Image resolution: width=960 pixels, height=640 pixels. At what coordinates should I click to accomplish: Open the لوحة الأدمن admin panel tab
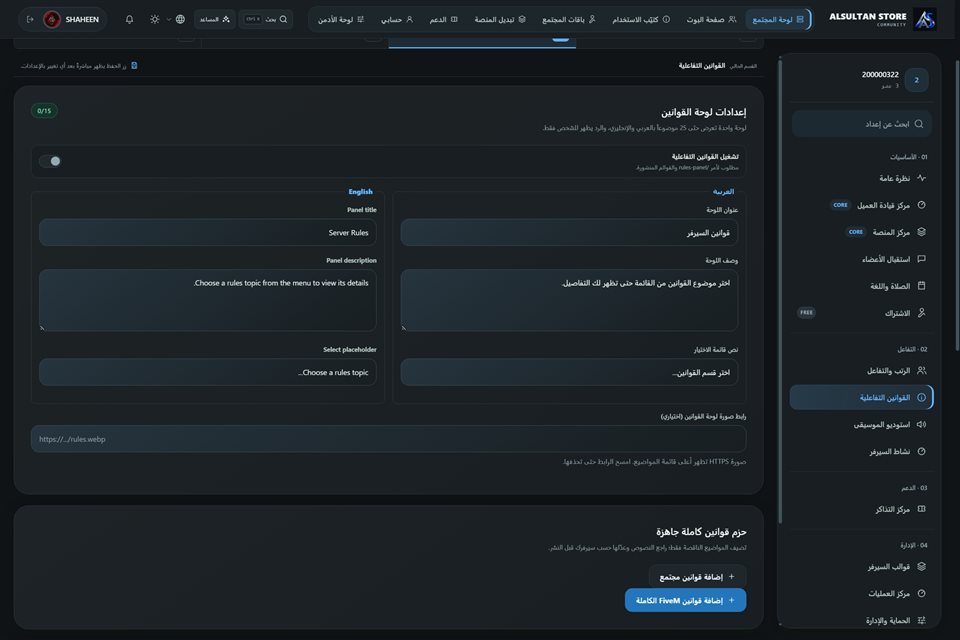click(340, 20)
